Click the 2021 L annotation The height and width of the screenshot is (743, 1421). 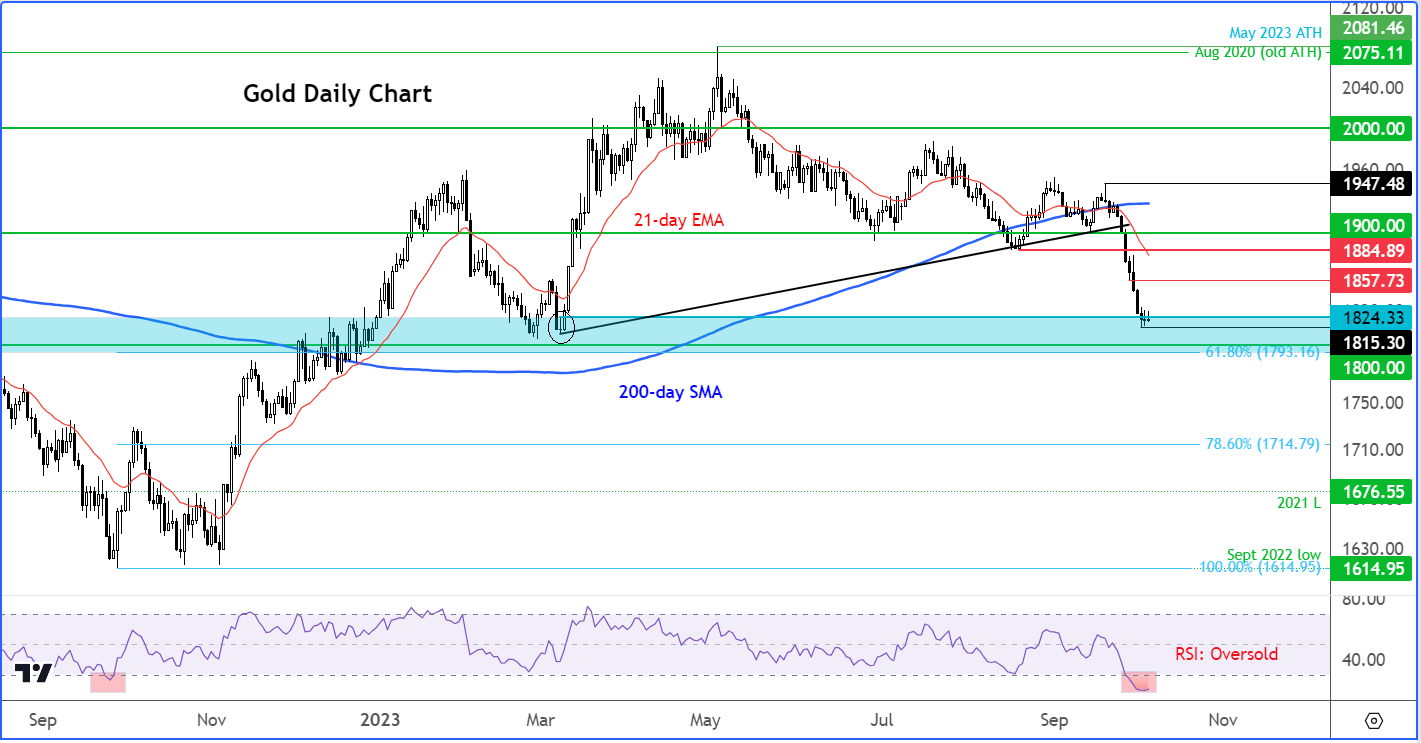point(1300,503)
